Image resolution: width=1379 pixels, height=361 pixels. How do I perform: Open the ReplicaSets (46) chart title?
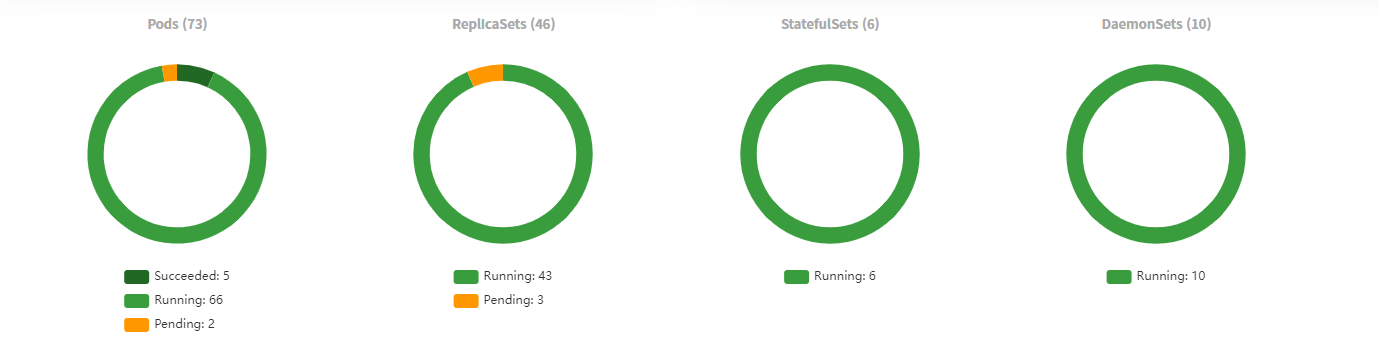pyautogui.click(x=504, y=24)
